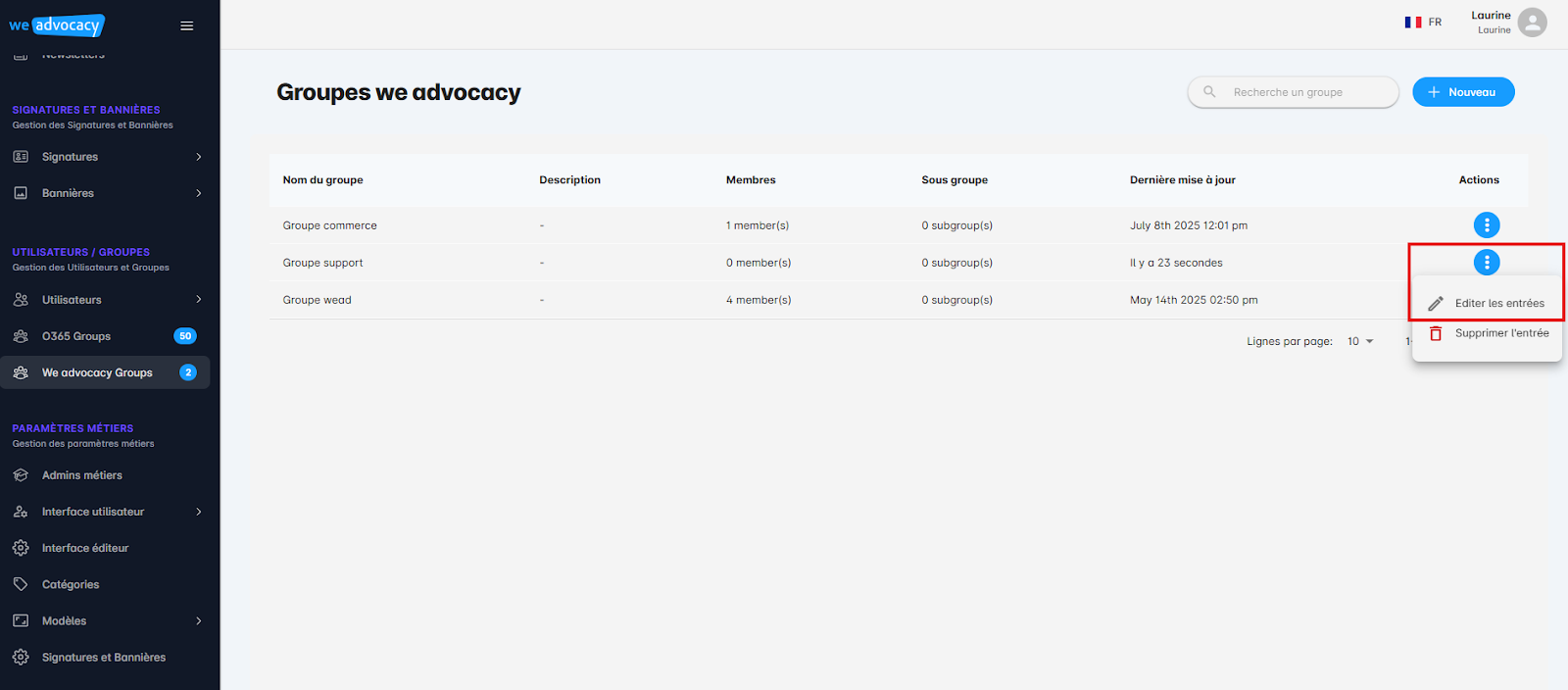Click the we advocacy logo
Viewport: 1568px width, 690px height.
pos(56,25)
